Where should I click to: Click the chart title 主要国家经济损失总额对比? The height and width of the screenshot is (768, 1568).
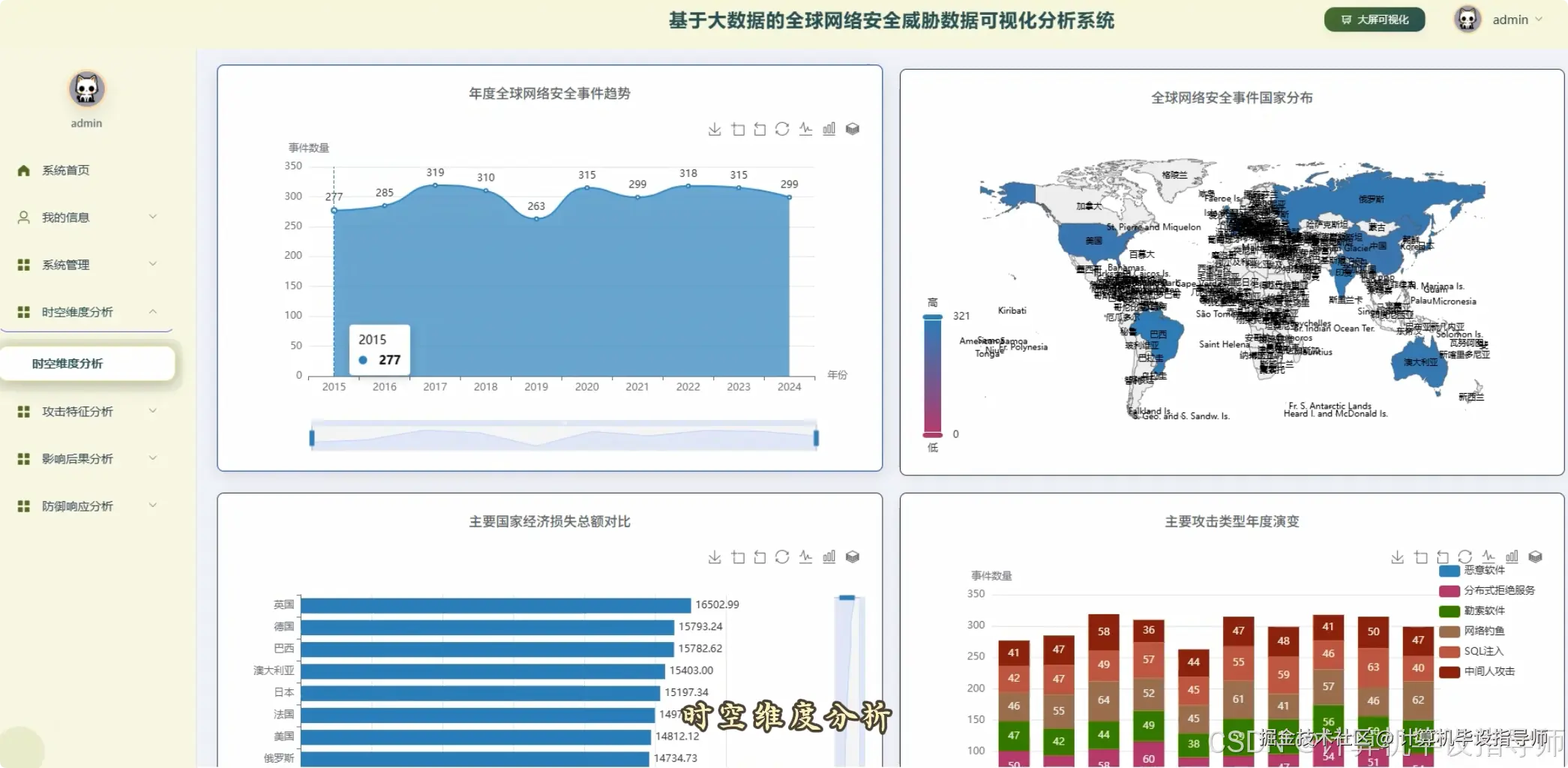pyautogui.click(x=550, y=521)
